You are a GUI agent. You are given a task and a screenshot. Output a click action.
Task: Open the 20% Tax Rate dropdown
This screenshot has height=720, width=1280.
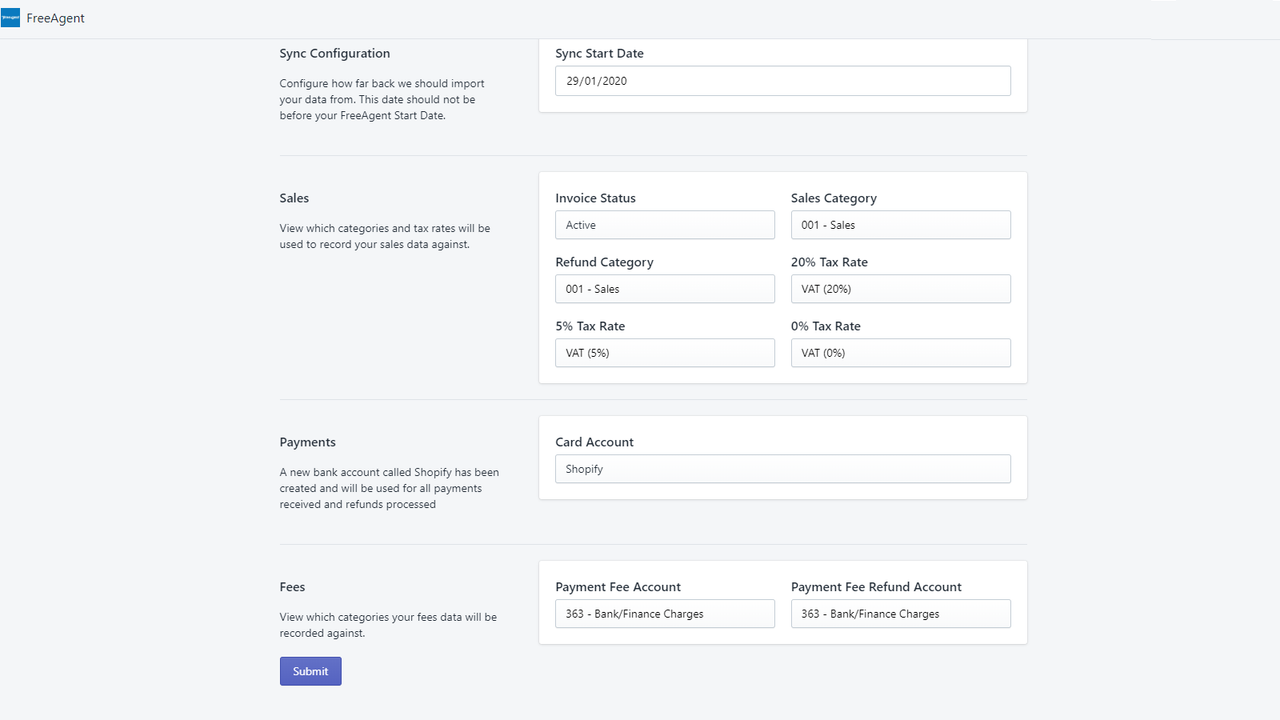(900, 288)
